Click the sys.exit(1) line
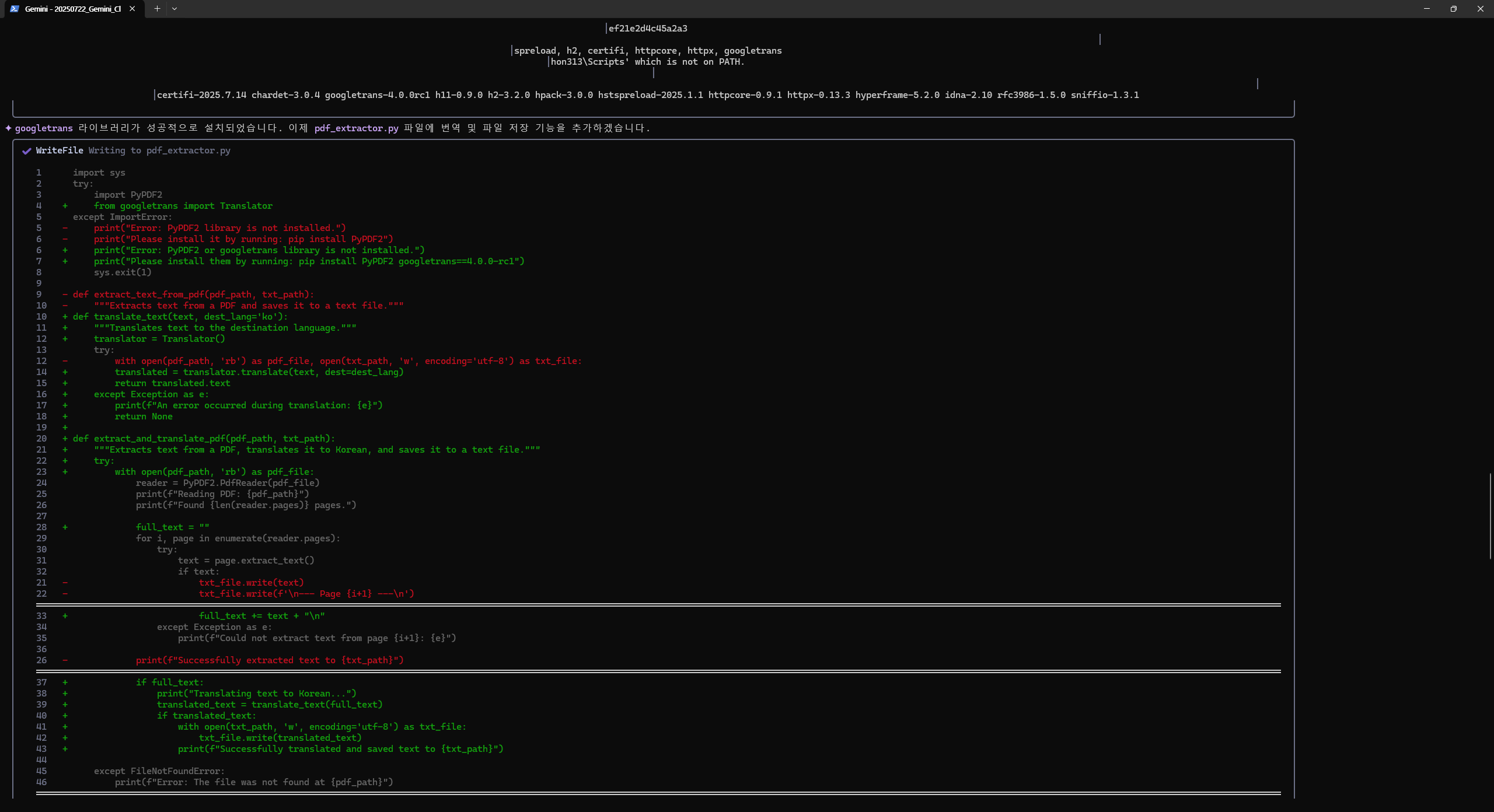 tap(123, 272)
